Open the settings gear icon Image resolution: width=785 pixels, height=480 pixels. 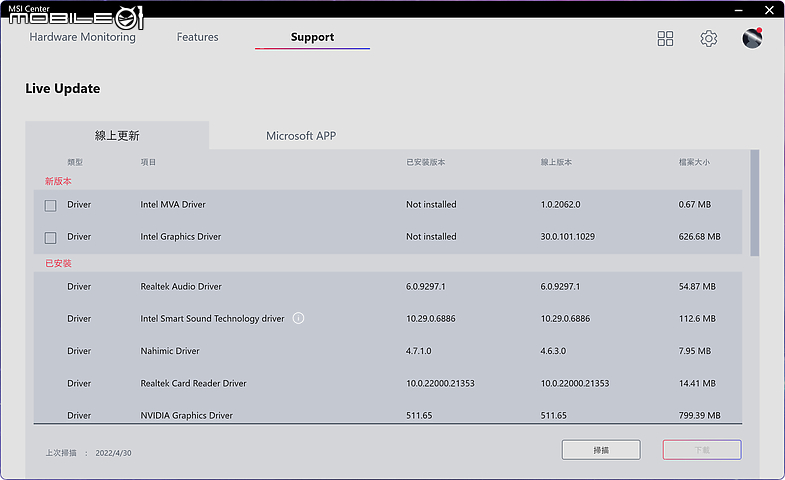pyautogui.click(x=708, y=39)
